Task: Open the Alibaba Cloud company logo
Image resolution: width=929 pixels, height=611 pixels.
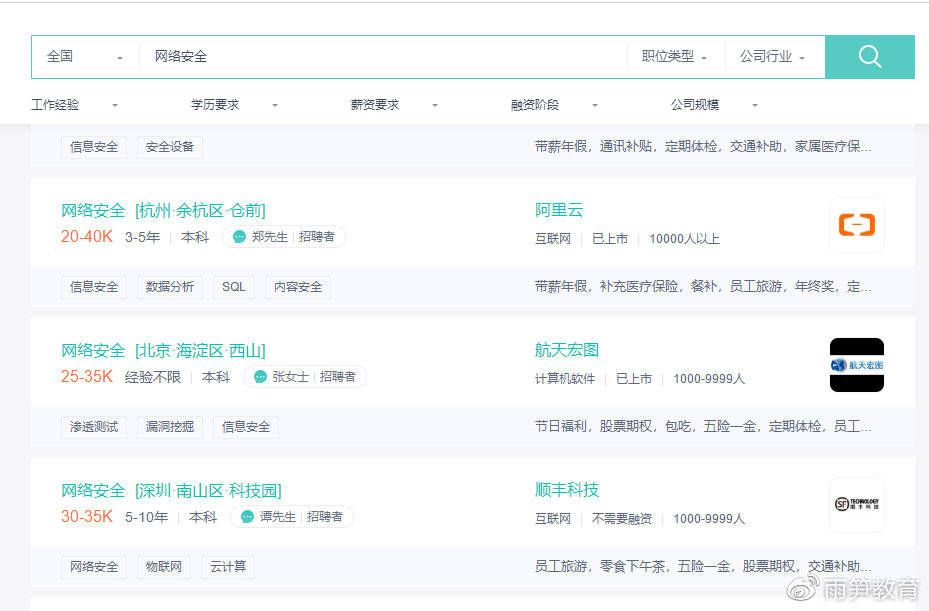Action: pyautogui.click(x=856, y=225)
